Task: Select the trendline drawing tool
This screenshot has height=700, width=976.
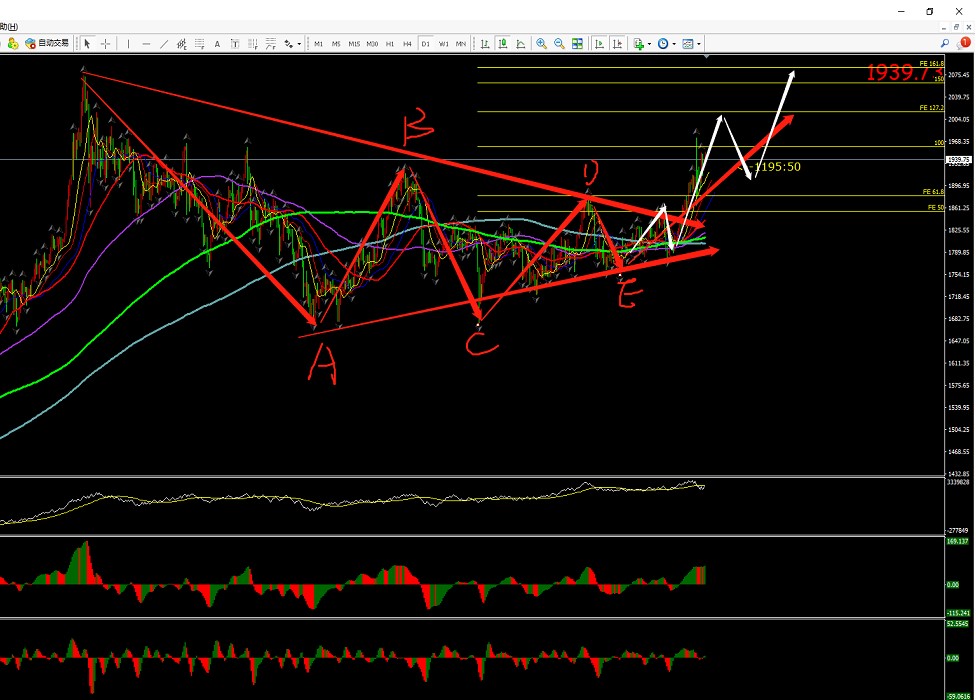Action: point(164,44)
